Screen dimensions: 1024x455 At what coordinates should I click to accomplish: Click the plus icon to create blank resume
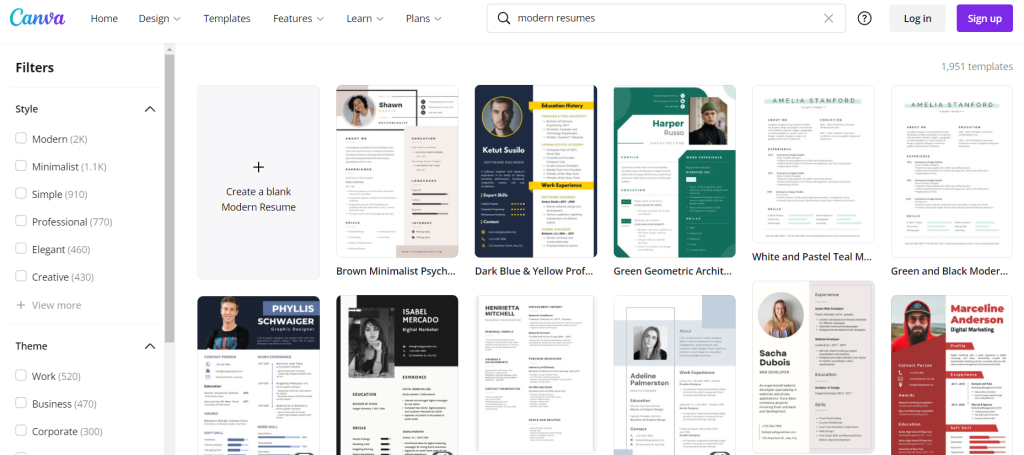[258, 167]
